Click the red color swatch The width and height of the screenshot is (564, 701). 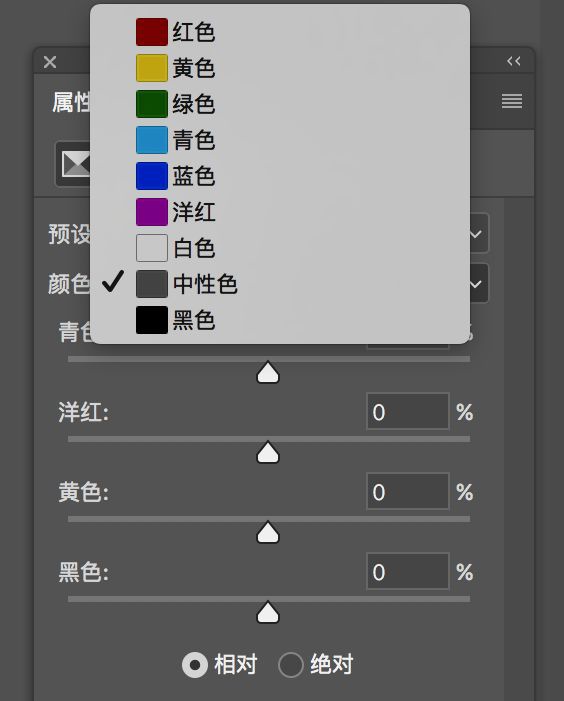152,32
